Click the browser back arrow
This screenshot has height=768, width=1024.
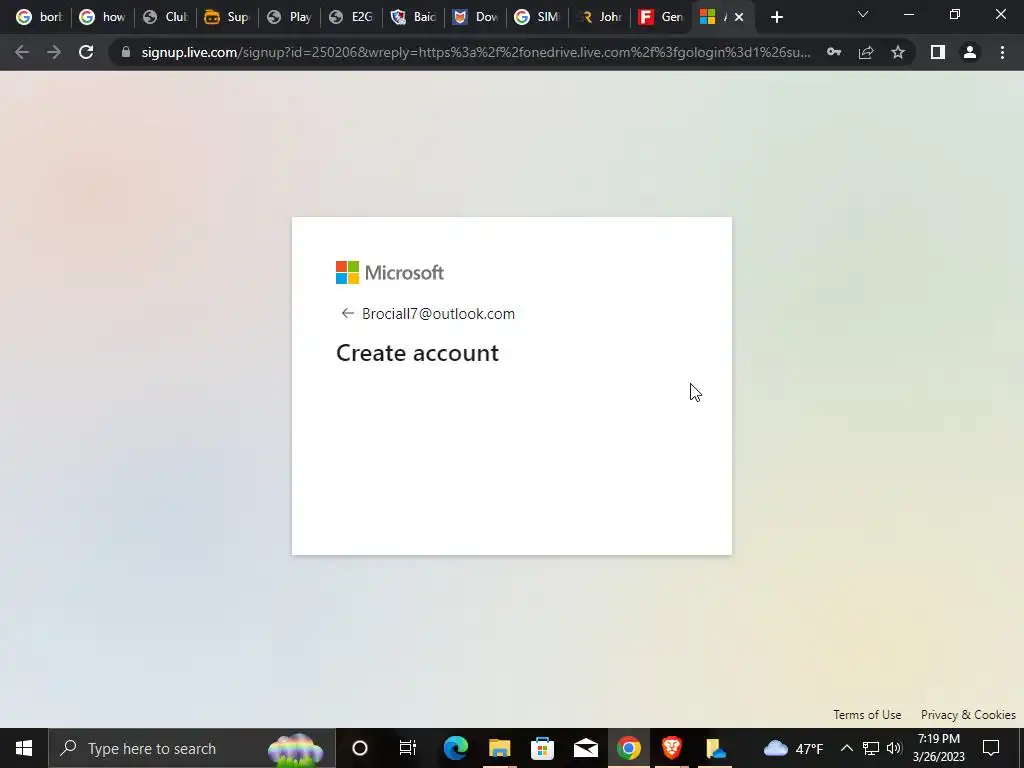click(22, 52)
